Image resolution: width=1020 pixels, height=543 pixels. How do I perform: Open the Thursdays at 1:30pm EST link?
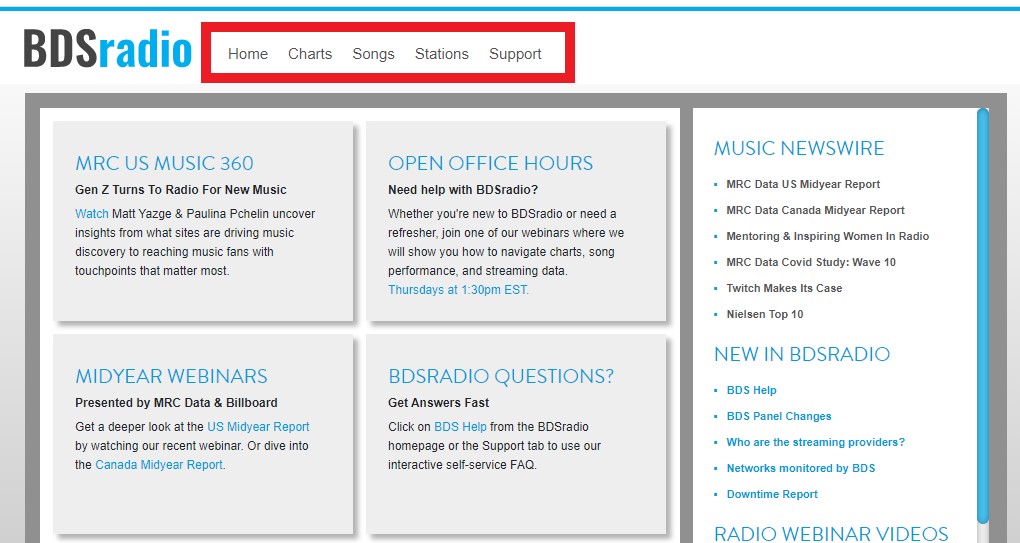[459, 289]
